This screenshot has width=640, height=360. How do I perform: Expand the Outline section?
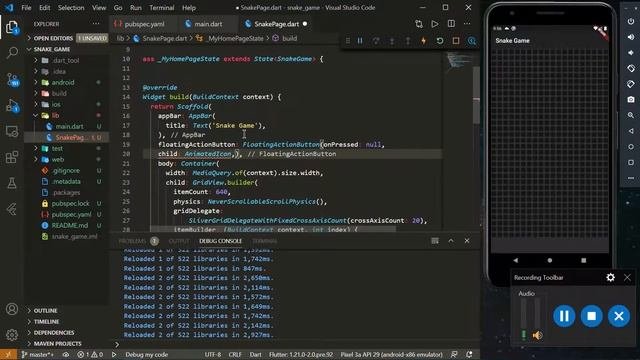tap(45, 311)
